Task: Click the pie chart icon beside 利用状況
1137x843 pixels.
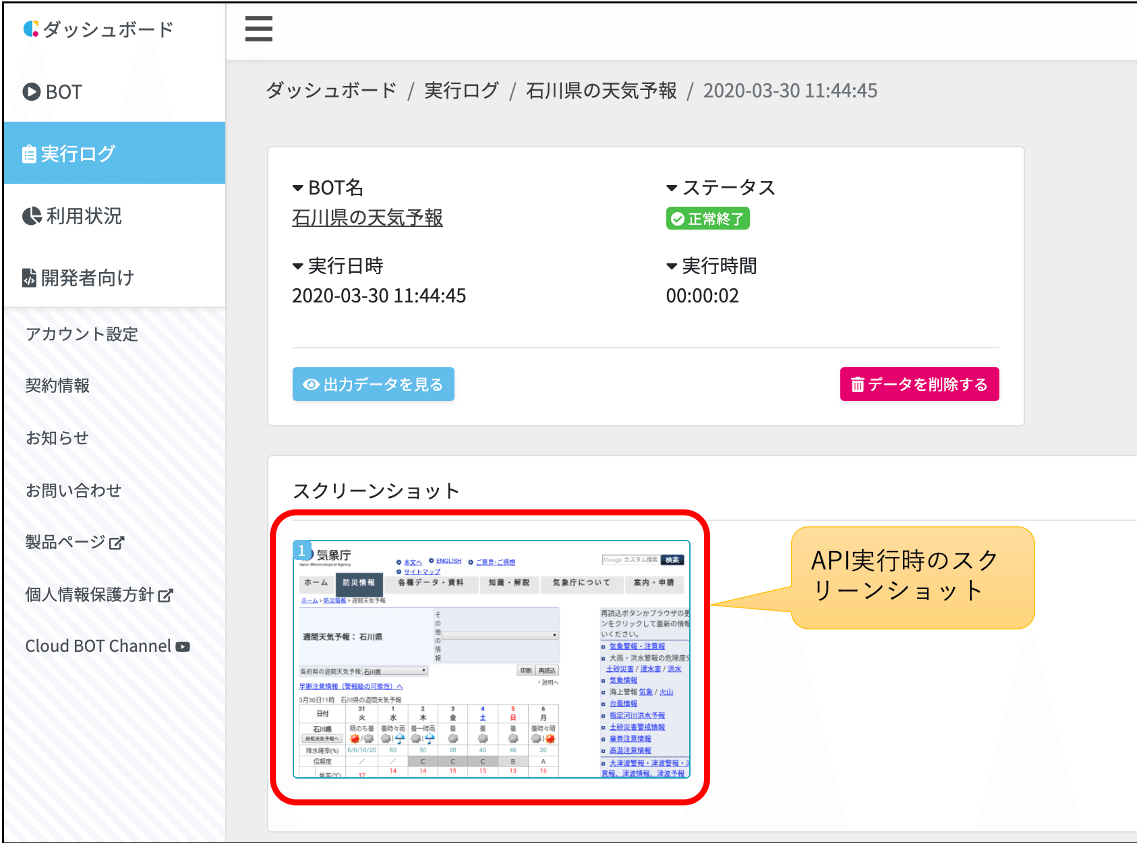Action: click(x=33, y=214)
